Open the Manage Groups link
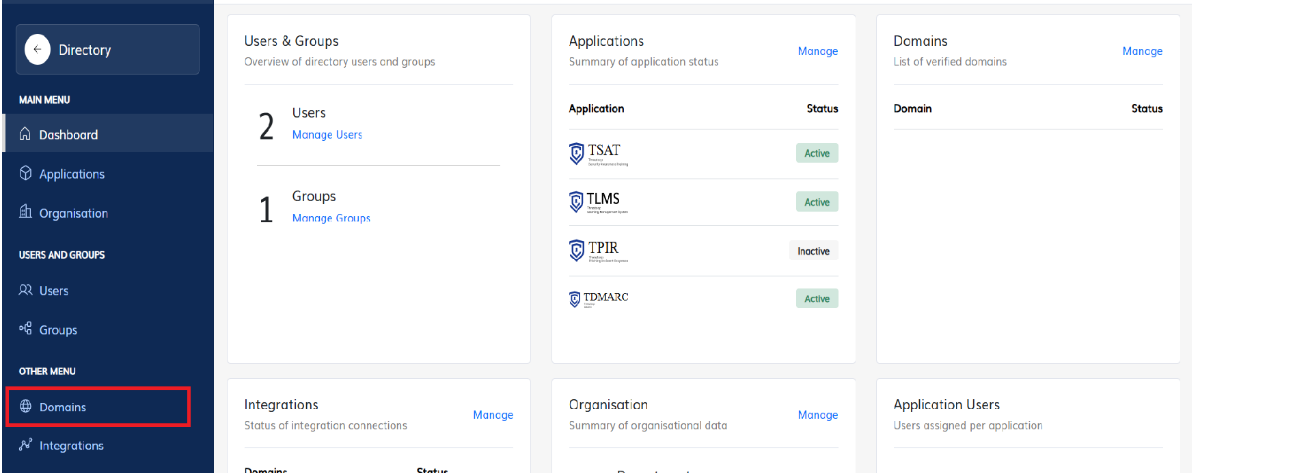The width and height of the screenshot is (1295, 473). [x=331, y=218]
